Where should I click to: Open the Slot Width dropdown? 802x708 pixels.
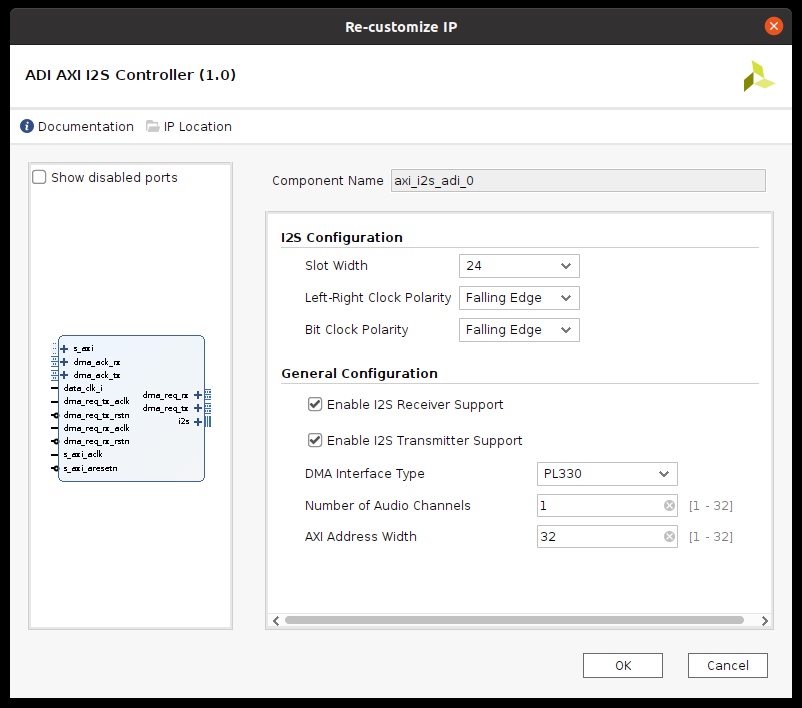click(519, 266)
